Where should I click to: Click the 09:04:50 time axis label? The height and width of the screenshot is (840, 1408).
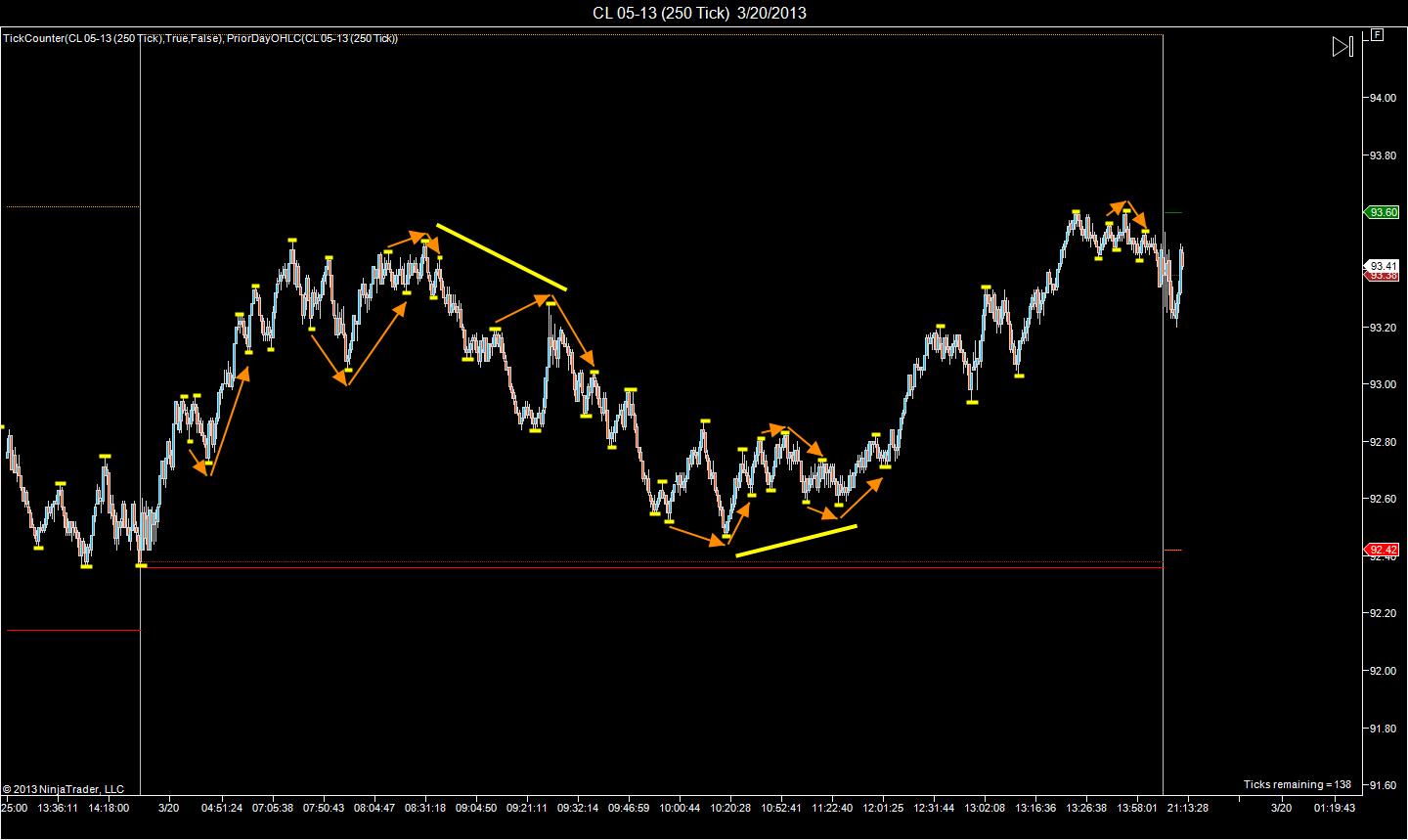tap(476, 808)
